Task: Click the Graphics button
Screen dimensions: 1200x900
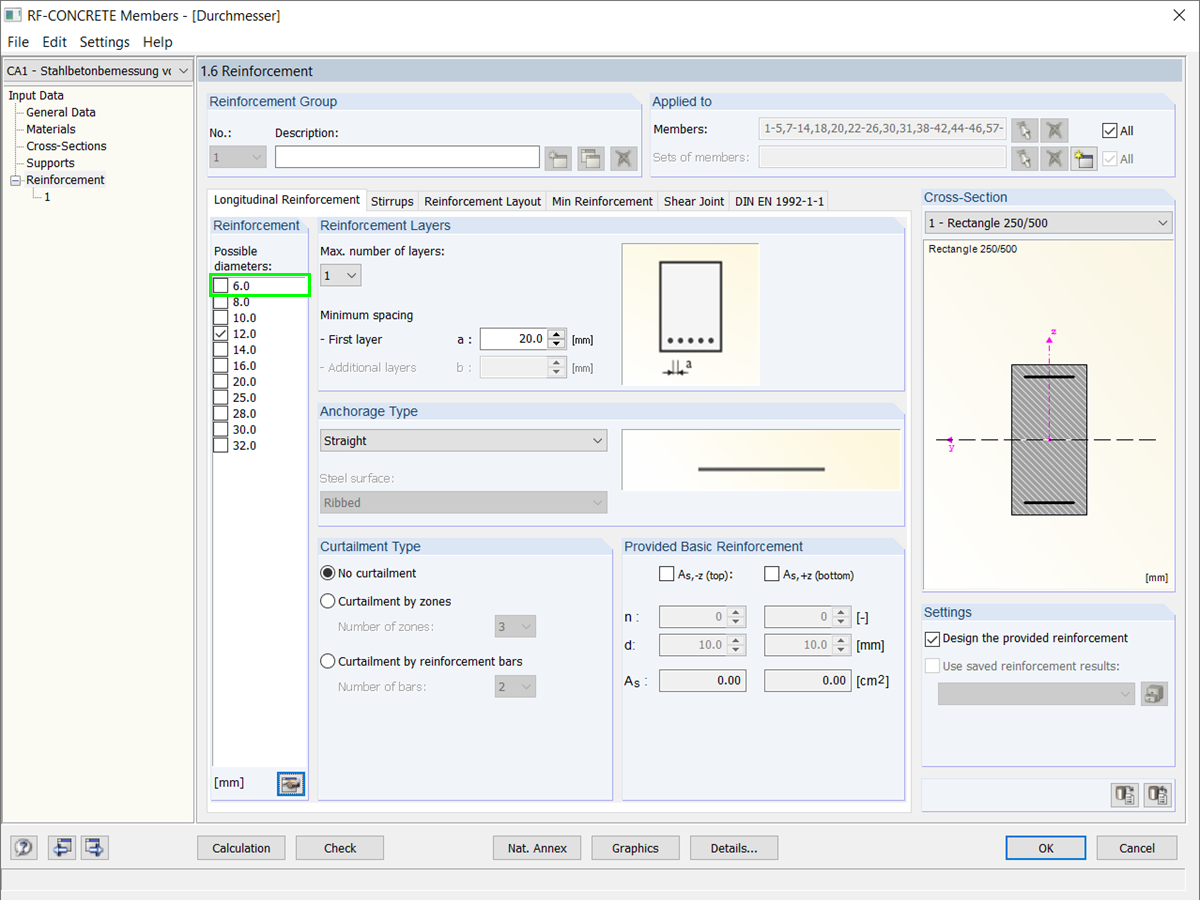Action: coord(635,848)
